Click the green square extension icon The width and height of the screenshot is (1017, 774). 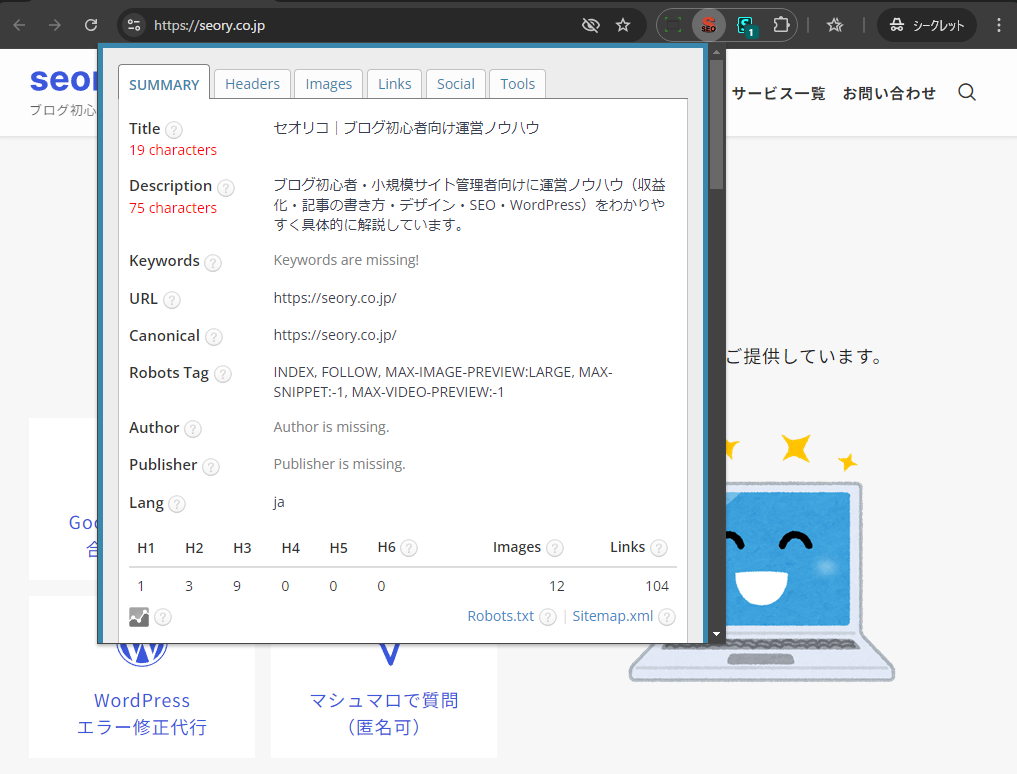[x=673, y=25]
